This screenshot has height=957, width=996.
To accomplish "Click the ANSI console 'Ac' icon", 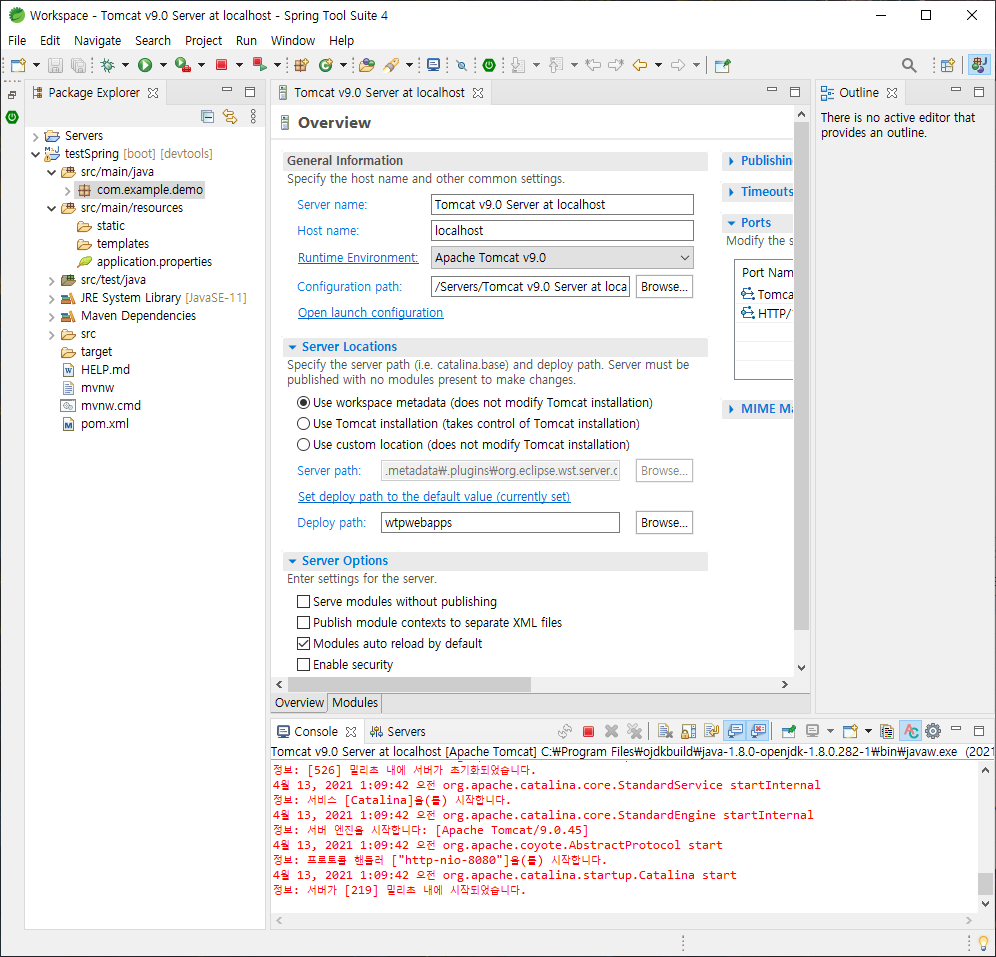I will (910, 732).
